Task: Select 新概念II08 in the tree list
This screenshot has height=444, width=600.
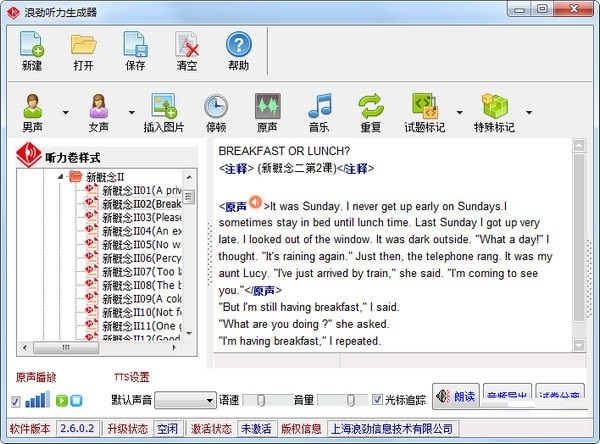Action: pyautogui.click(x=141, y=285)
